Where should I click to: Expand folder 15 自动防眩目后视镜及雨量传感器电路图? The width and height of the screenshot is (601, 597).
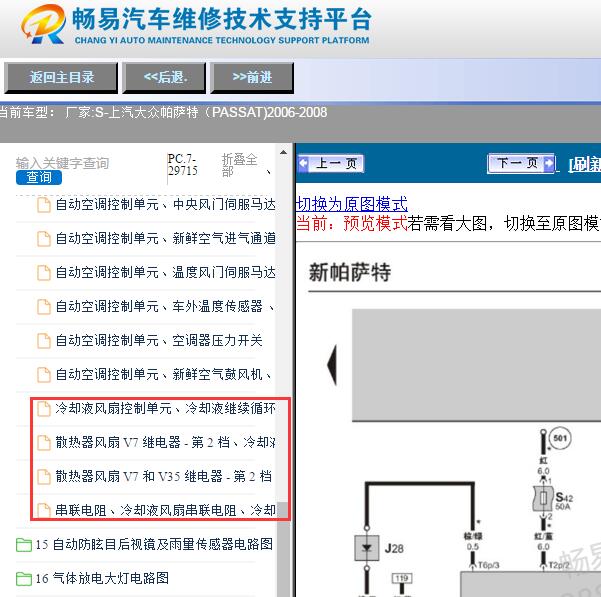(x=154, y=544)
